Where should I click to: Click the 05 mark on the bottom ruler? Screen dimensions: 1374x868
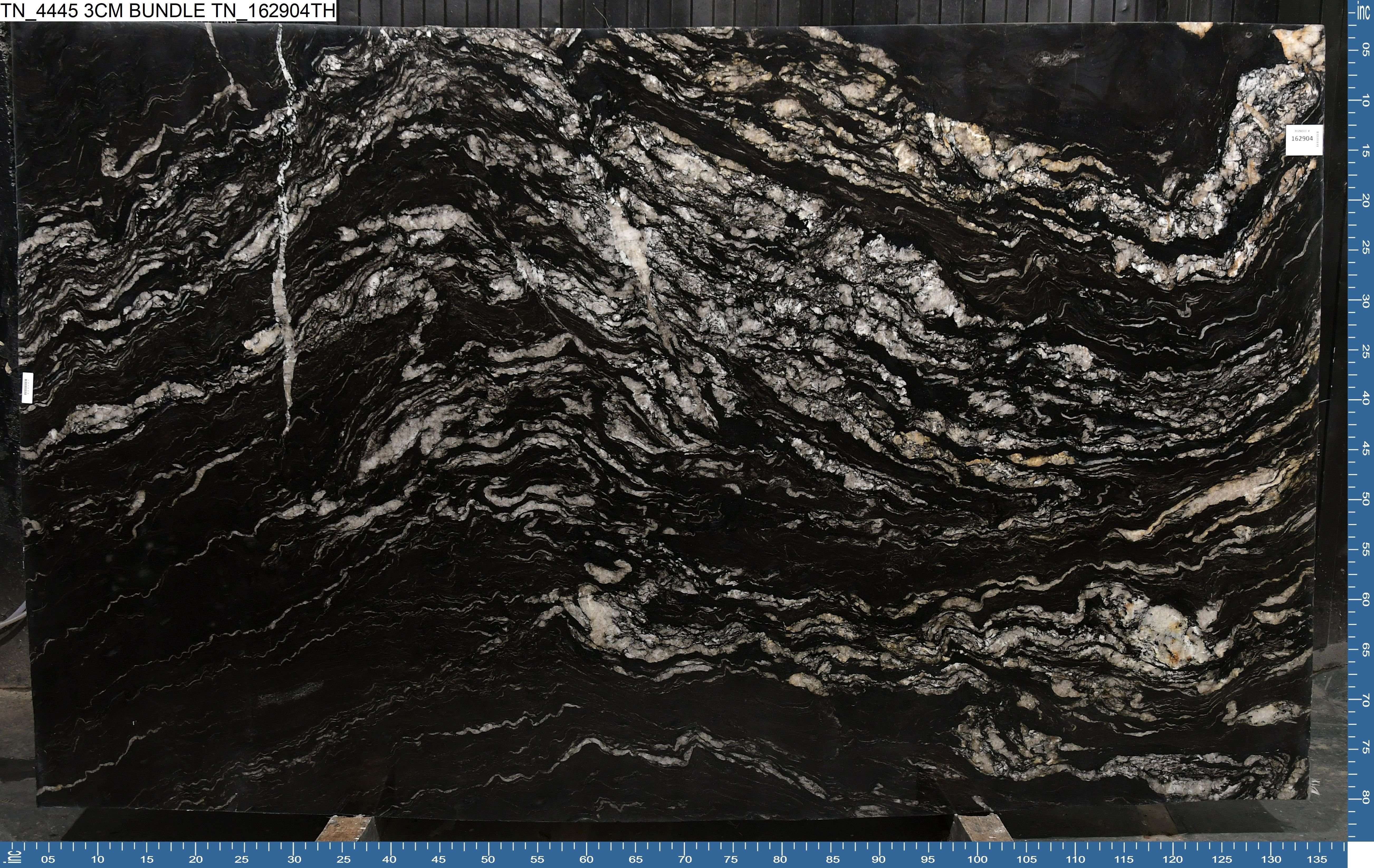coord(49,860)
